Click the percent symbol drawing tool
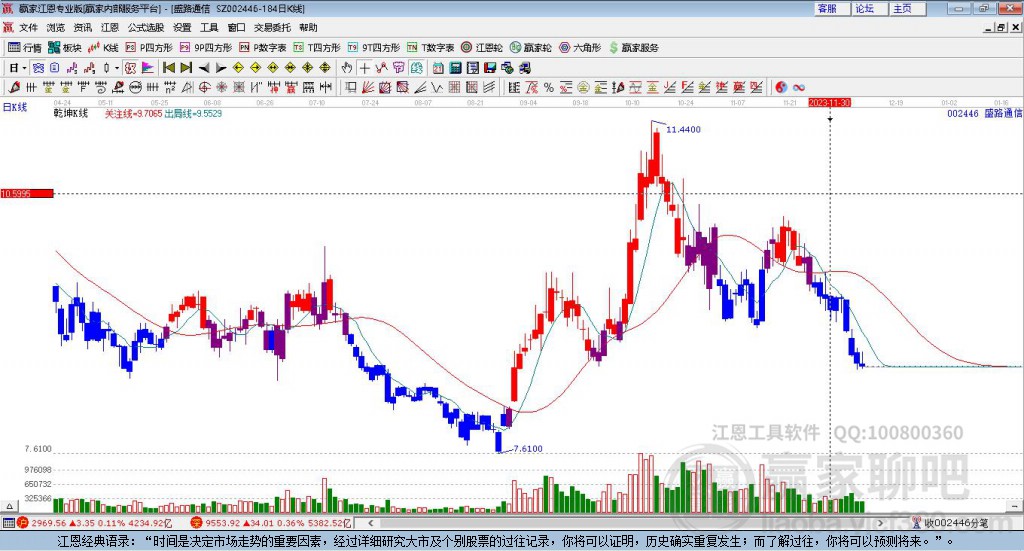 [x=549, y=87]
